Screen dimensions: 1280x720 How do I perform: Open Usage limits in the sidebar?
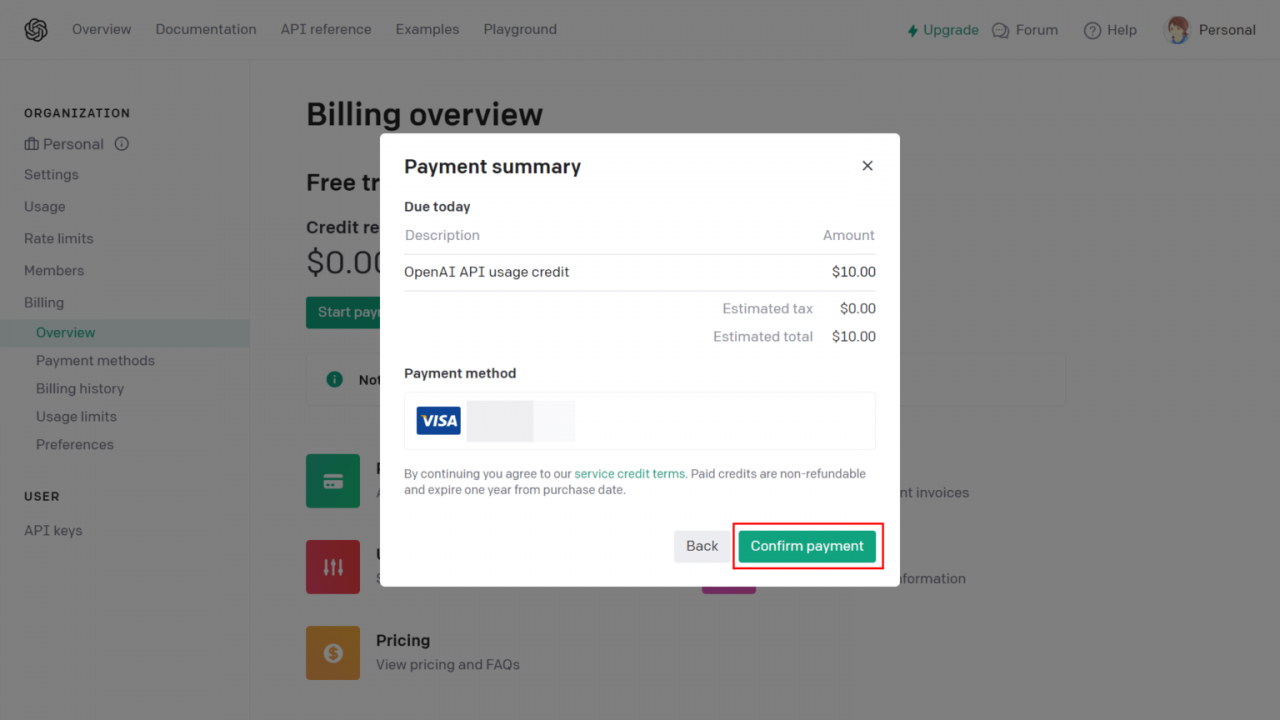coord(76,416)
